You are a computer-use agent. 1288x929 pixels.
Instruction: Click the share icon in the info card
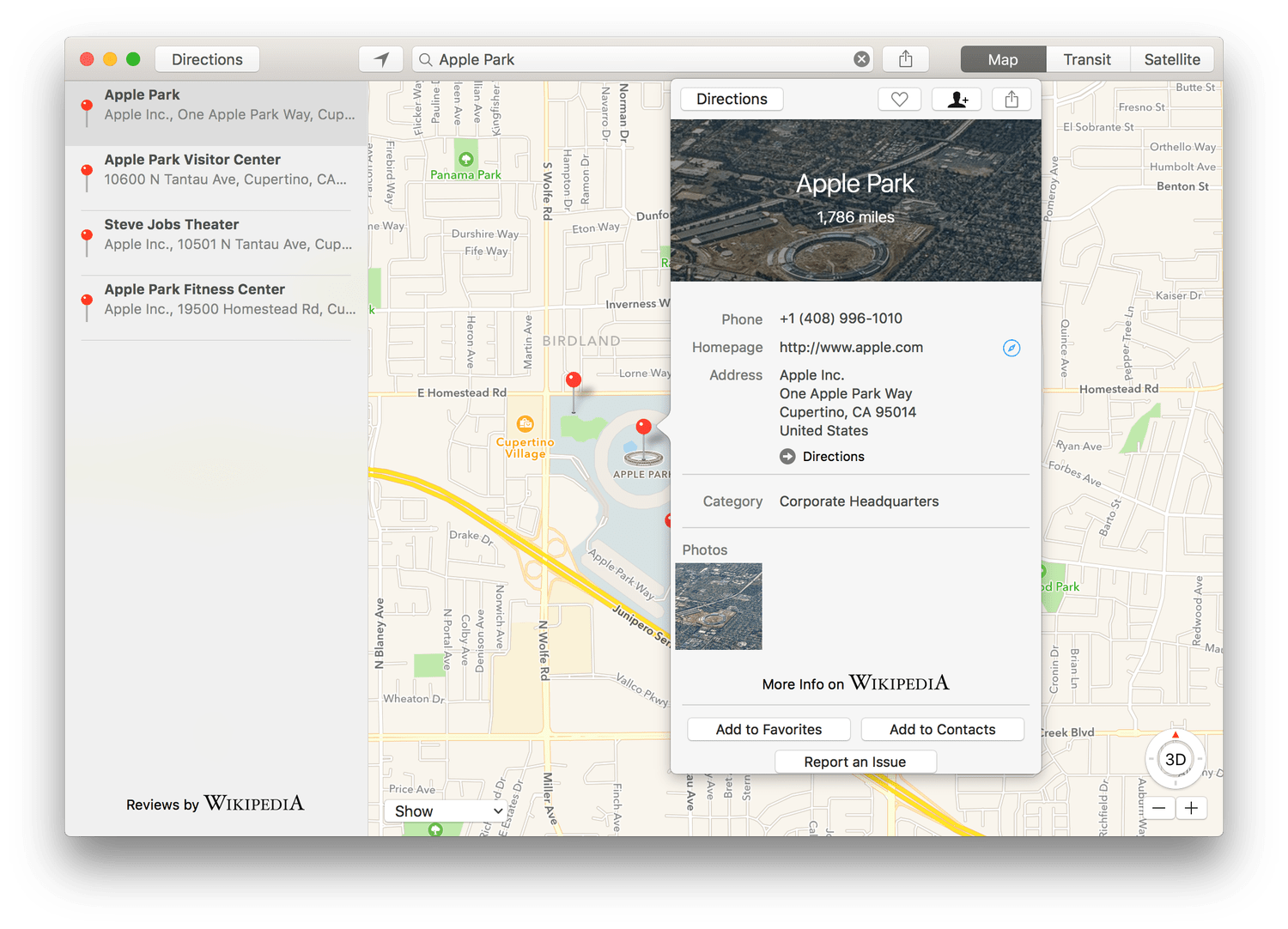pyautogui.click(x=1012, y=100)
